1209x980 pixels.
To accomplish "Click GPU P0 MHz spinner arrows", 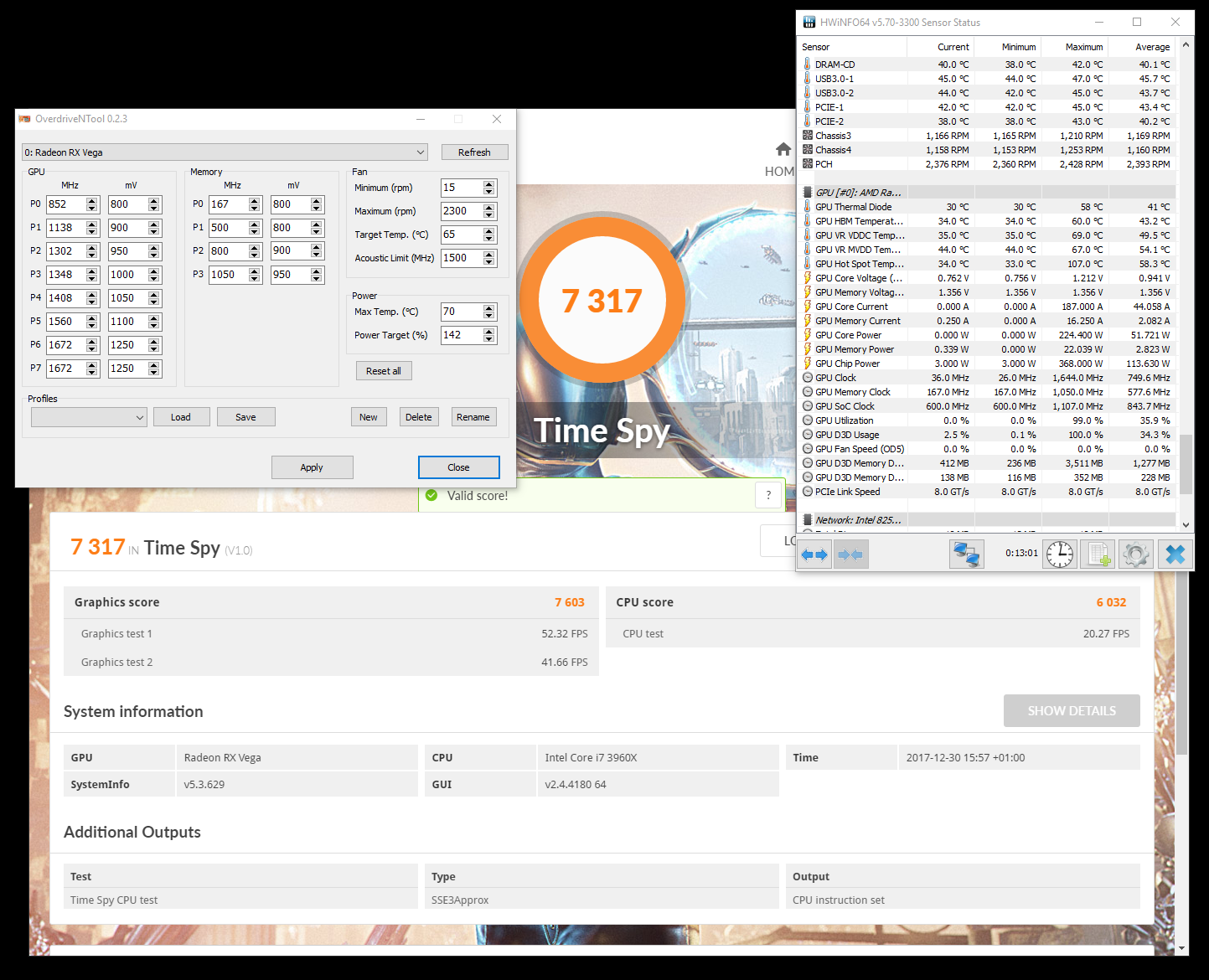I will (92, 204).
